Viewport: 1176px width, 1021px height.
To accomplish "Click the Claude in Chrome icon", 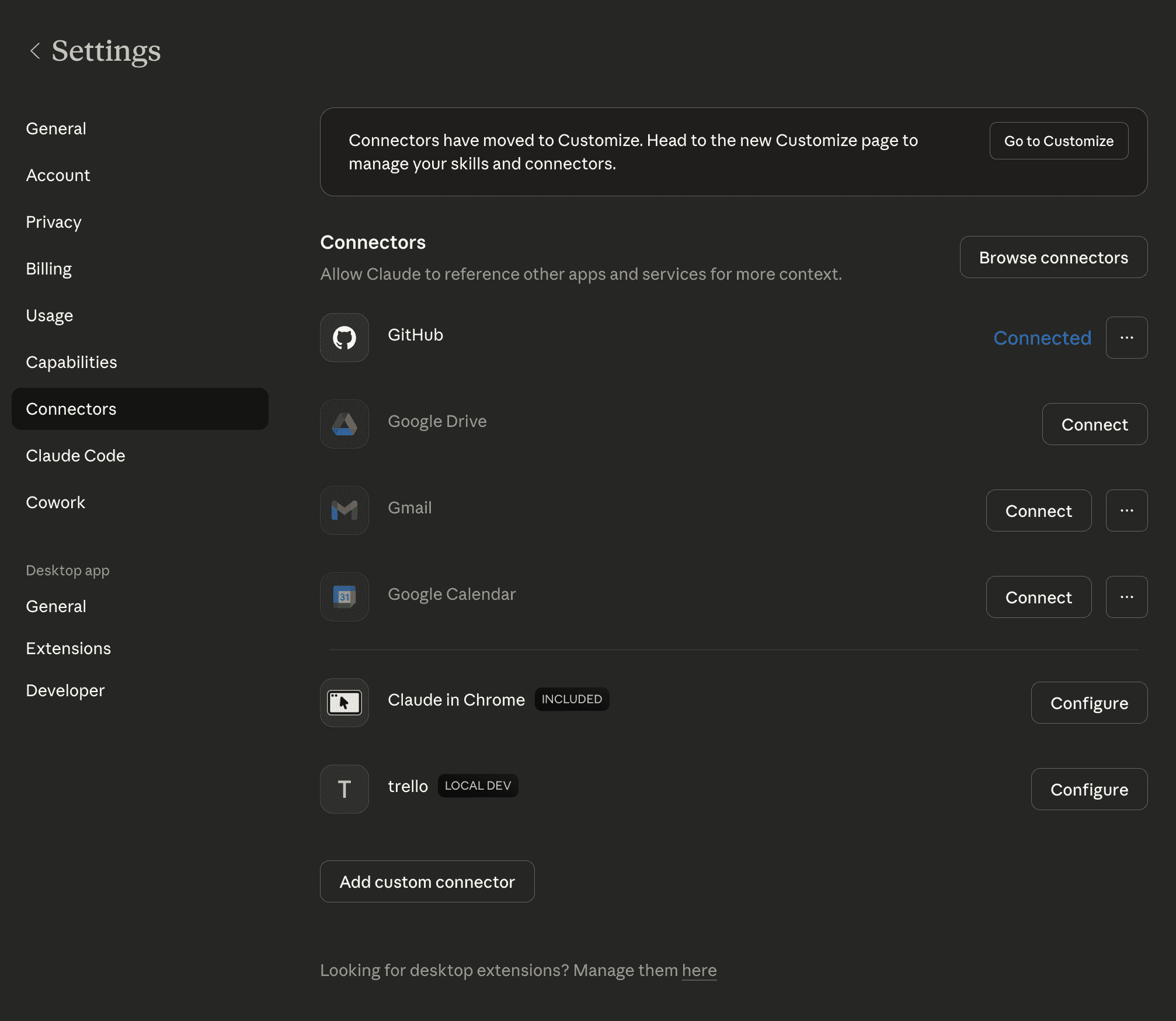I will [x=345, y=703].
